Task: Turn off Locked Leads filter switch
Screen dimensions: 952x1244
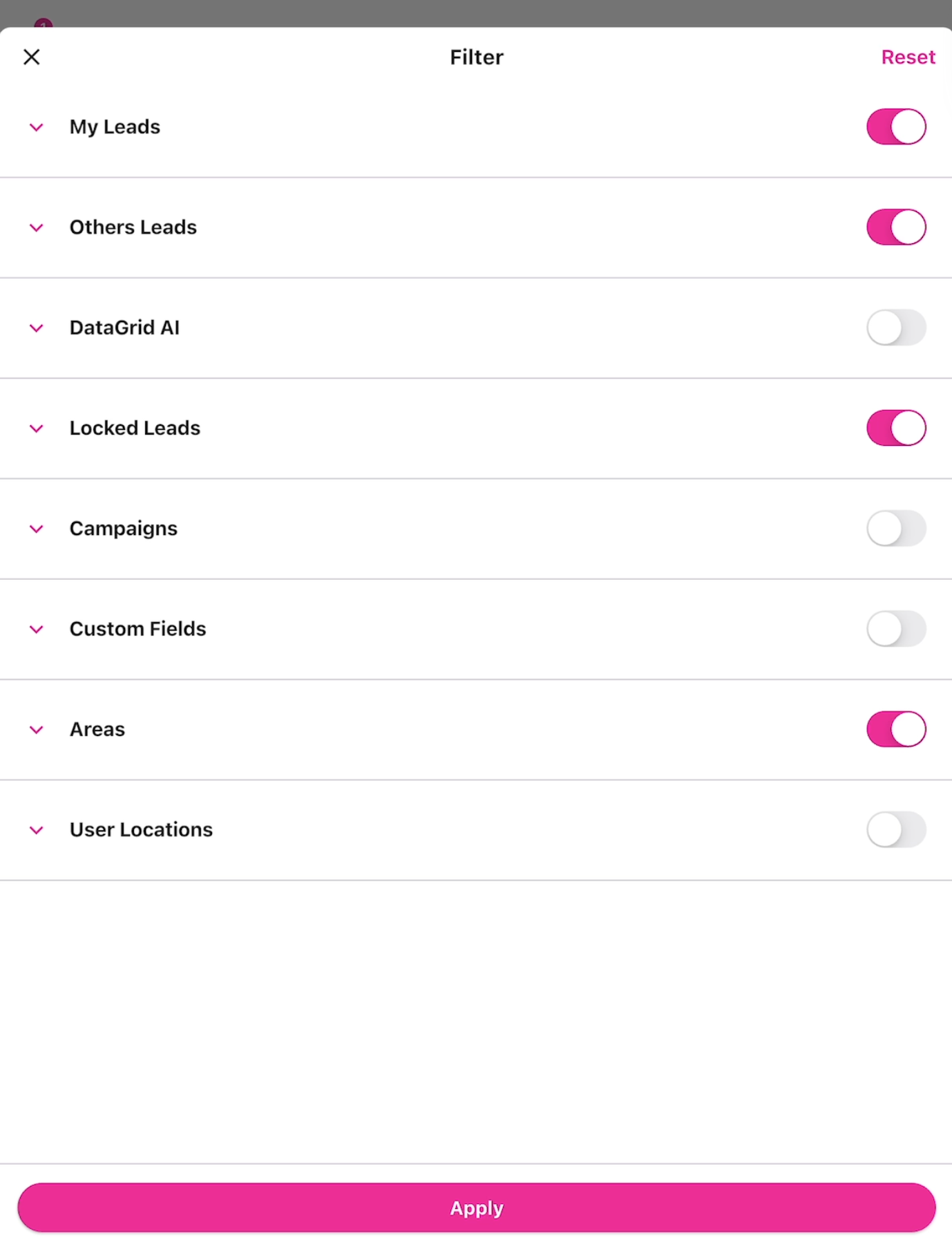Action: pos(896,428)
